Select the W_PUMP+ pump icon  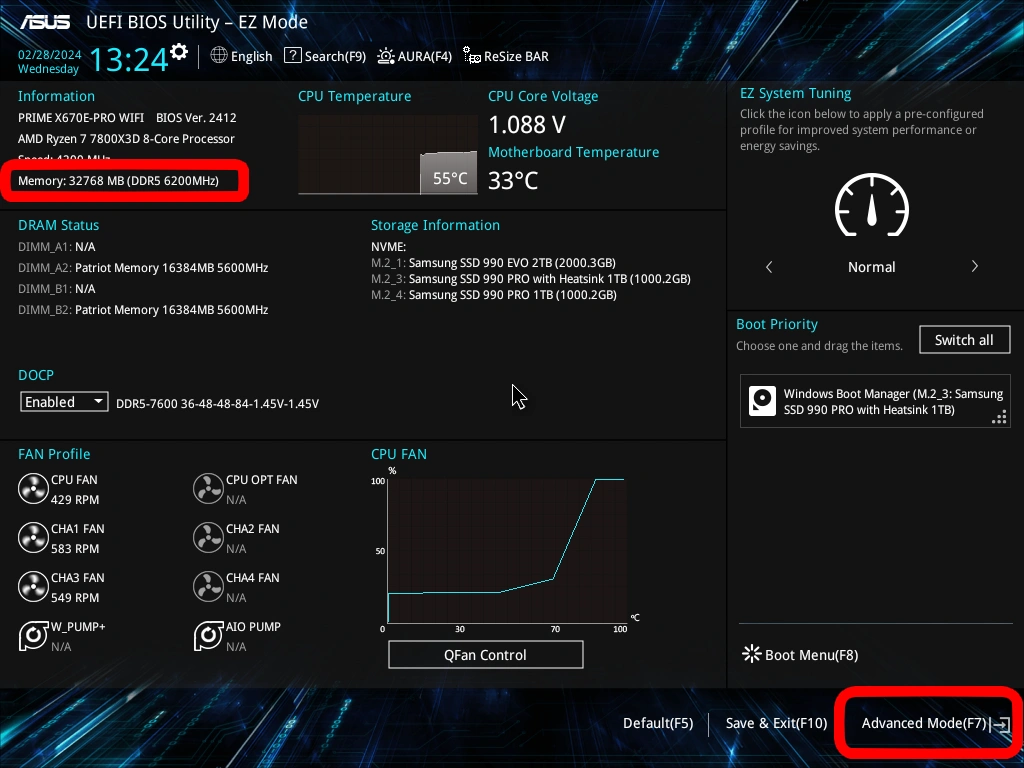pos(33,635)
